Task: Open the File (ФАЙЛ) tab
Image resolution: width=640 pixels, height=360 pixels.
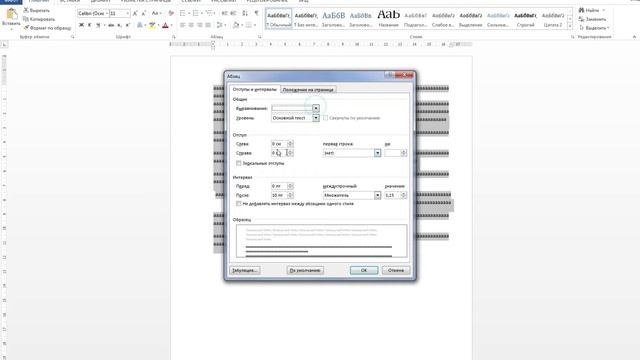Action: 11,1
